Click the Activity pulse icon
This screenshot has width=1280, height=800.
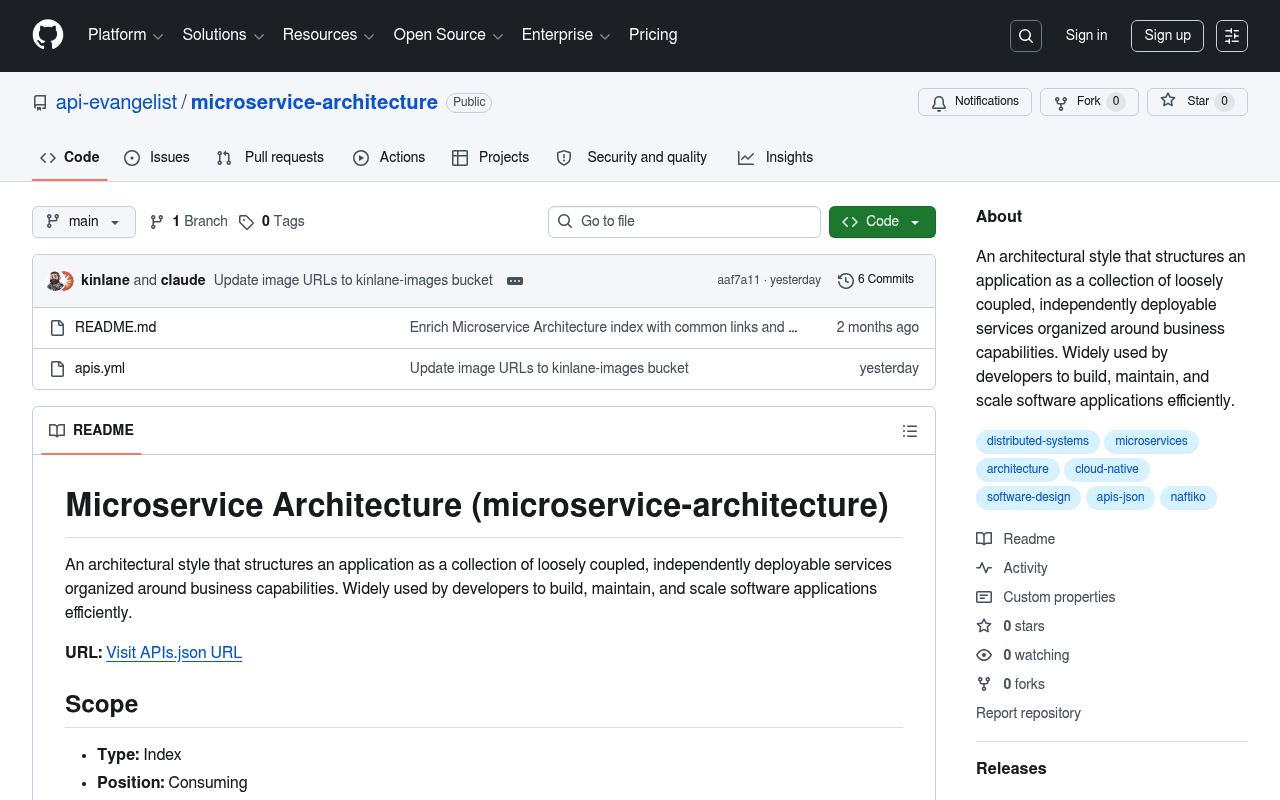pyautogui.click(x=984, y=568)
